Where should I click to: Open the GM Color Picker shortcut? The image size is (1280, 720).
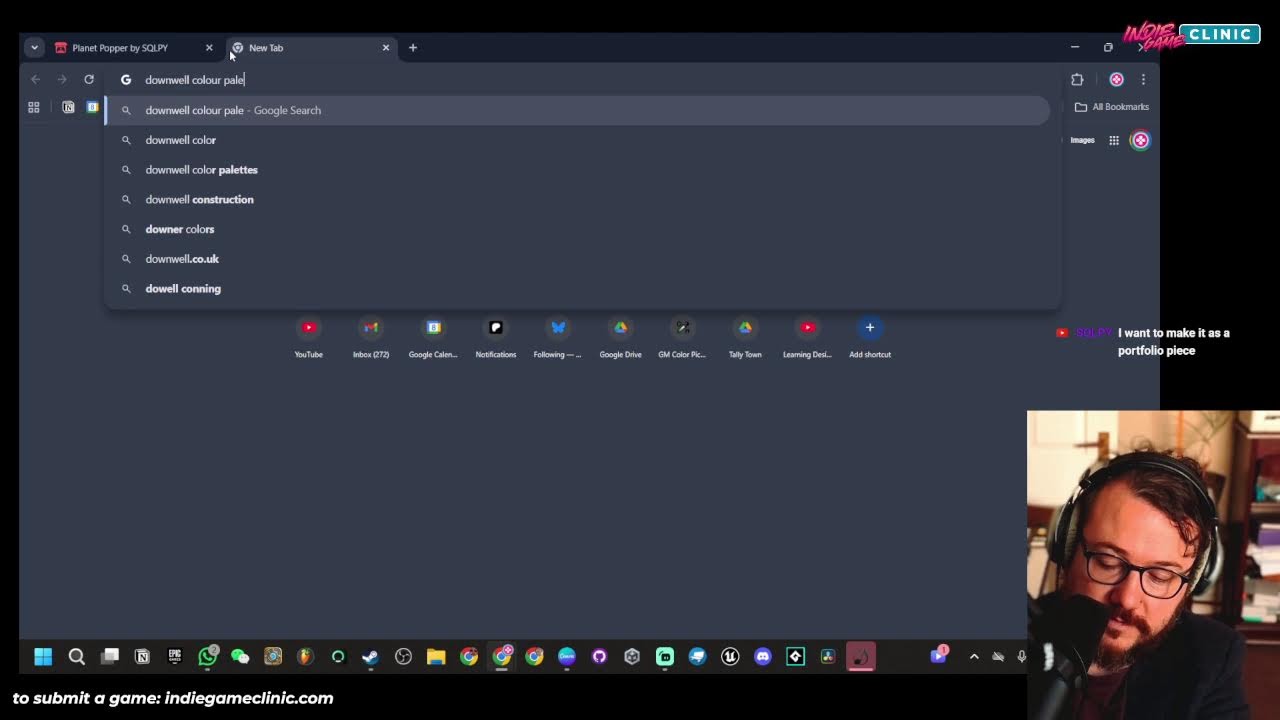682,337
